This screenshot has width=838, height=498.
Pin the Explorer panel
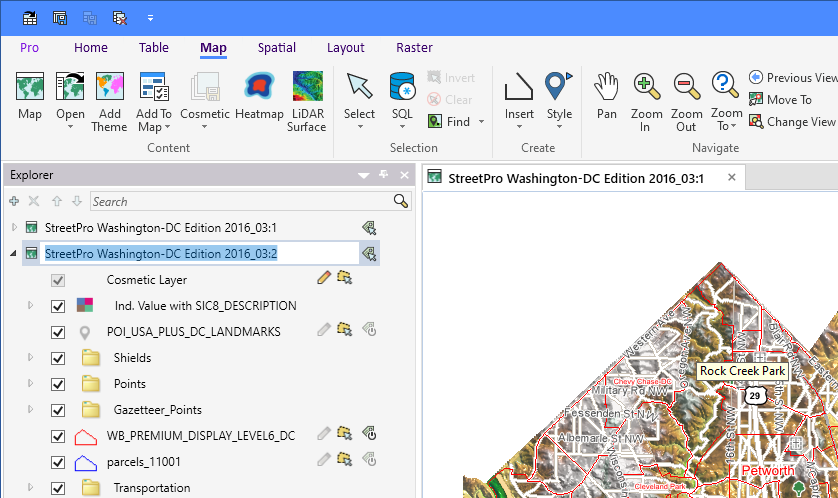pyautogui.click(x=384, y=174)
